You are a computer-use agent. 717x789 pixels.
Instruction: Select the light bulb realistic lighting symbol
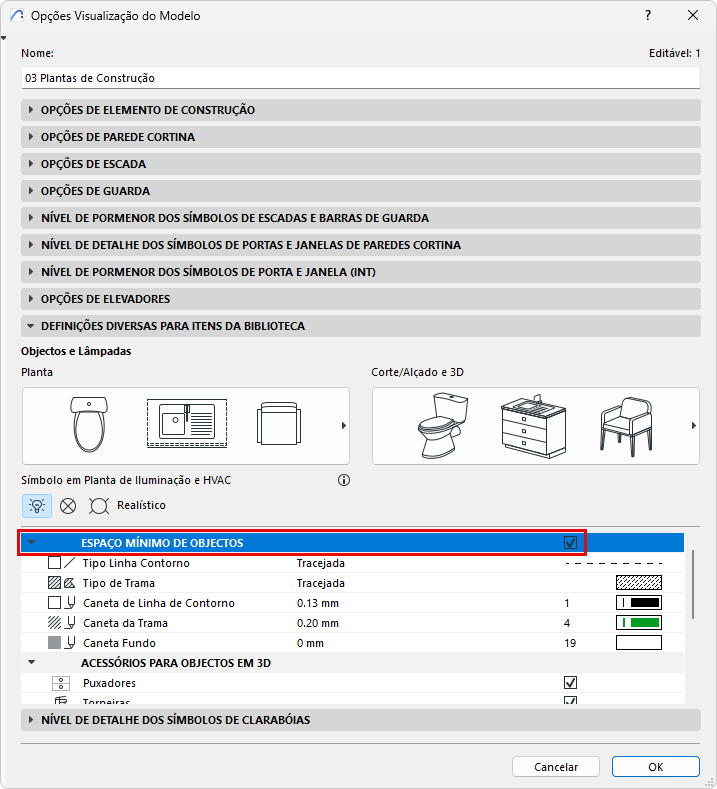pyautogui.click(x=37, y=505)
